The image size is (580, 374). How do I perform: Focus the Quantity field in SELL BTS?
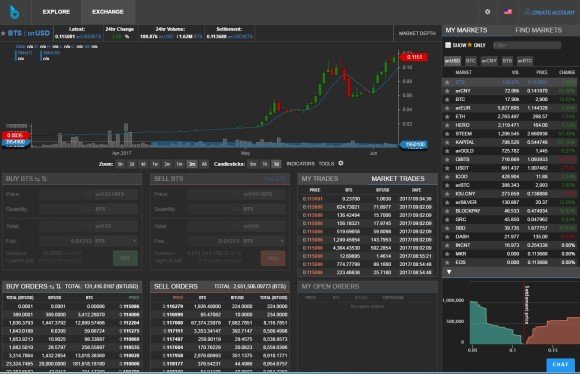(236, 209)
